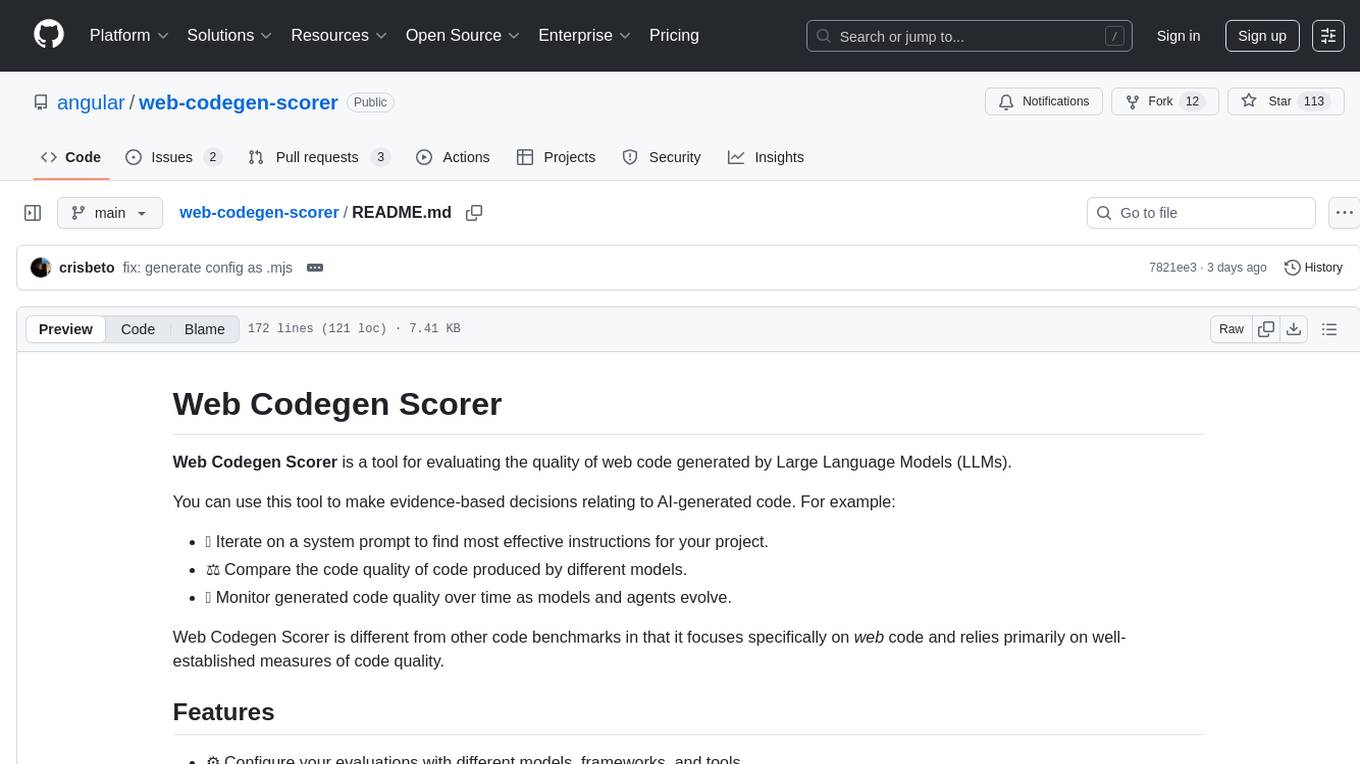This screenshot has height=764, width=1360.
Task: Go to the web-codegen-scorer breadcrumb folder
Action: click(259, 212)
